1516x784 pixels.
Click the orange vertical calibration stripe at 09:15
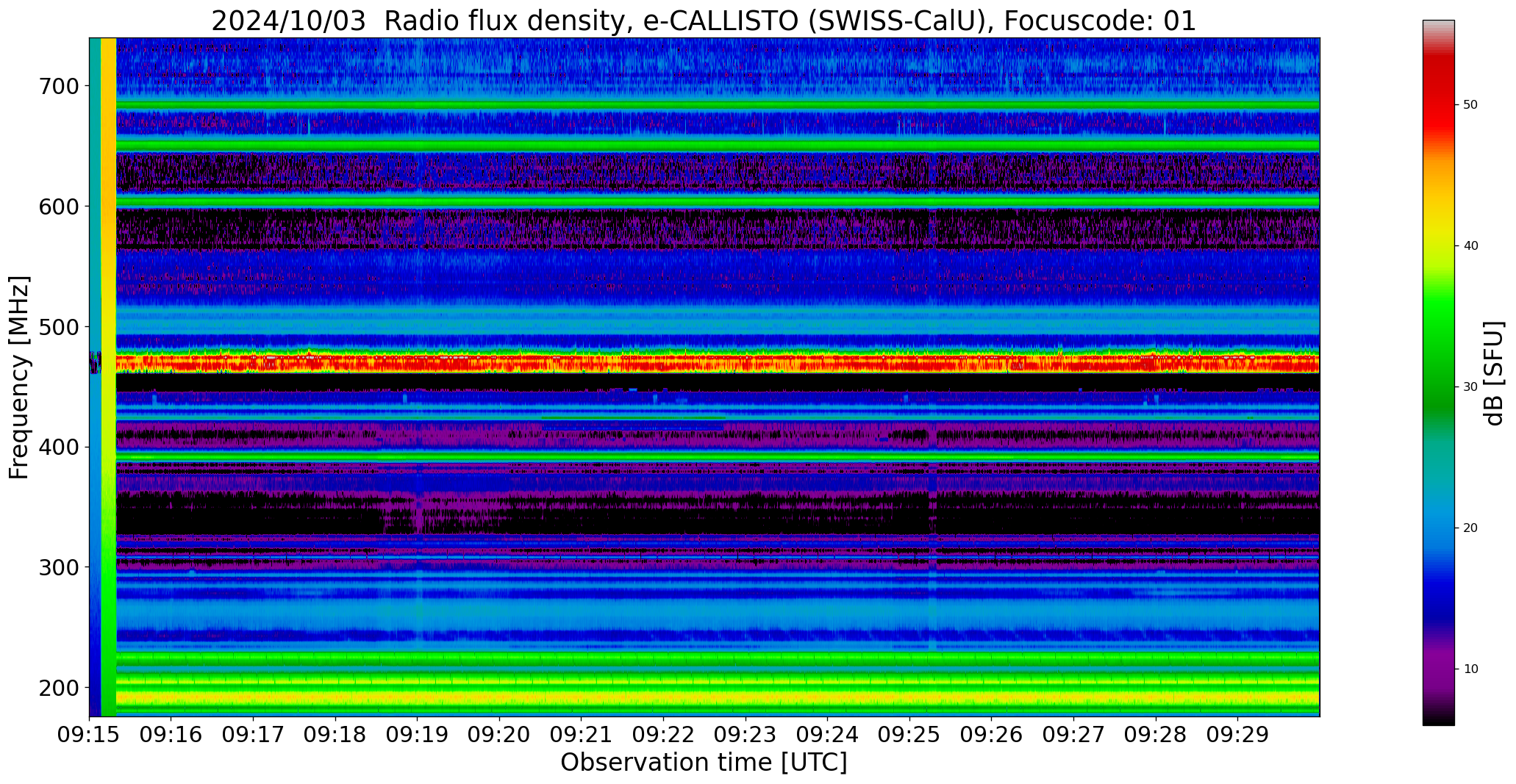pyautogui.click(x=108, y=377)
